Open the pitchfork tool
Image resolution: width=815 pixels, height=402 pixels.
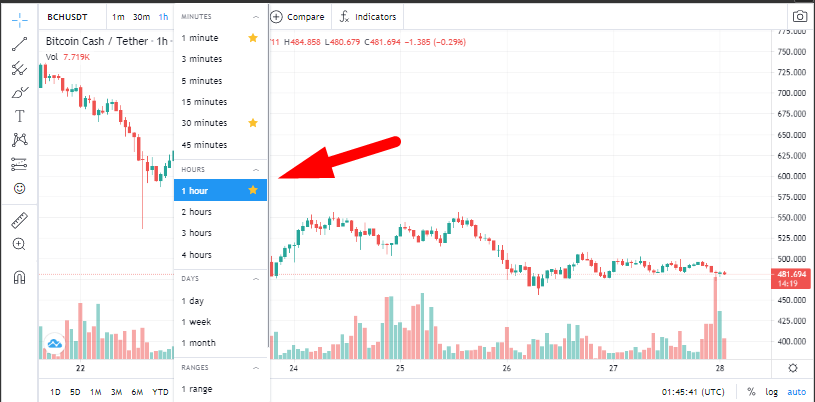click(20, 68)
